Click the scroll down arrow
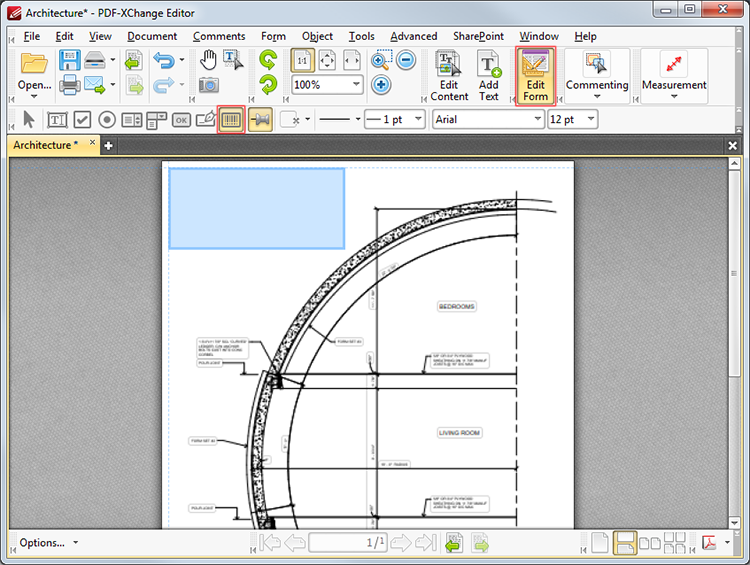The image size is (750, 565). tap(734, 522)
